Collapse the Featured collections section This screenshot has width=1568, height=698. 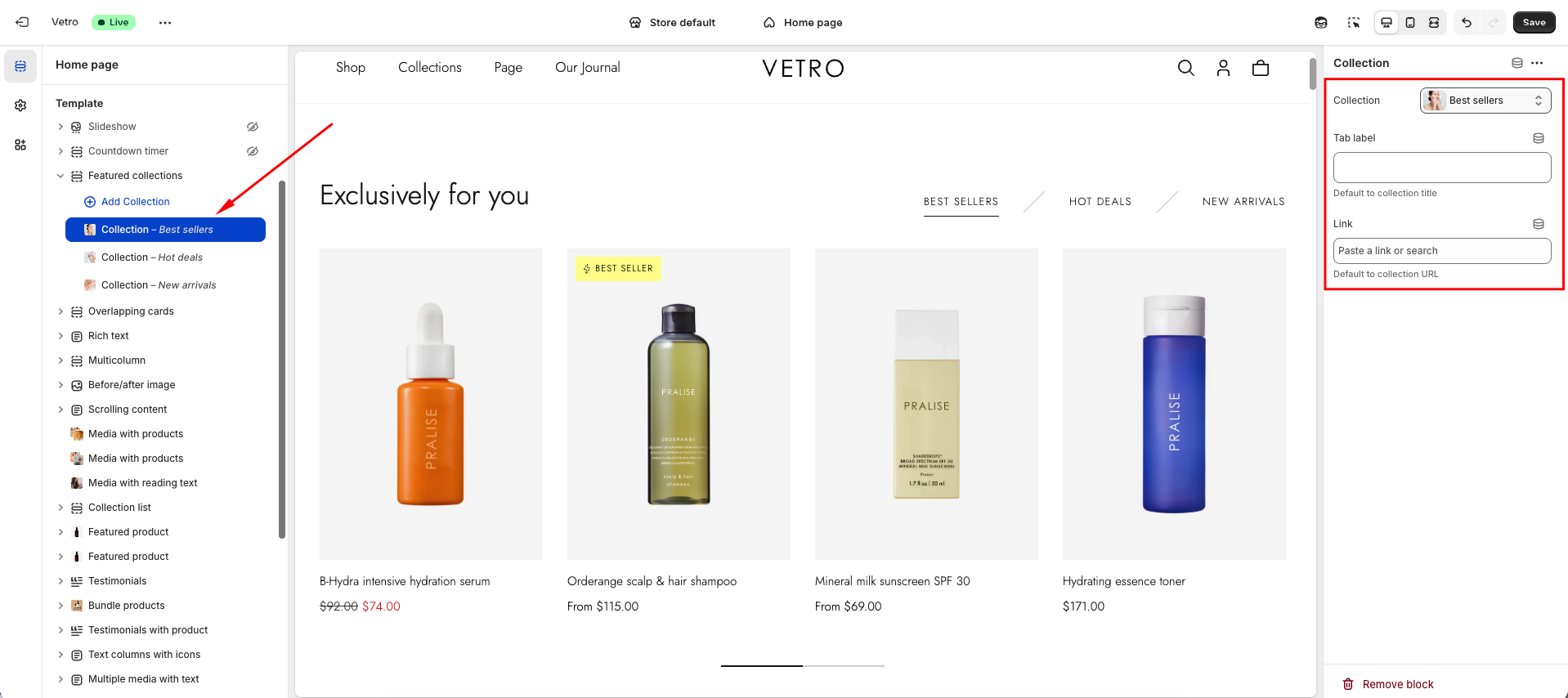60,176
